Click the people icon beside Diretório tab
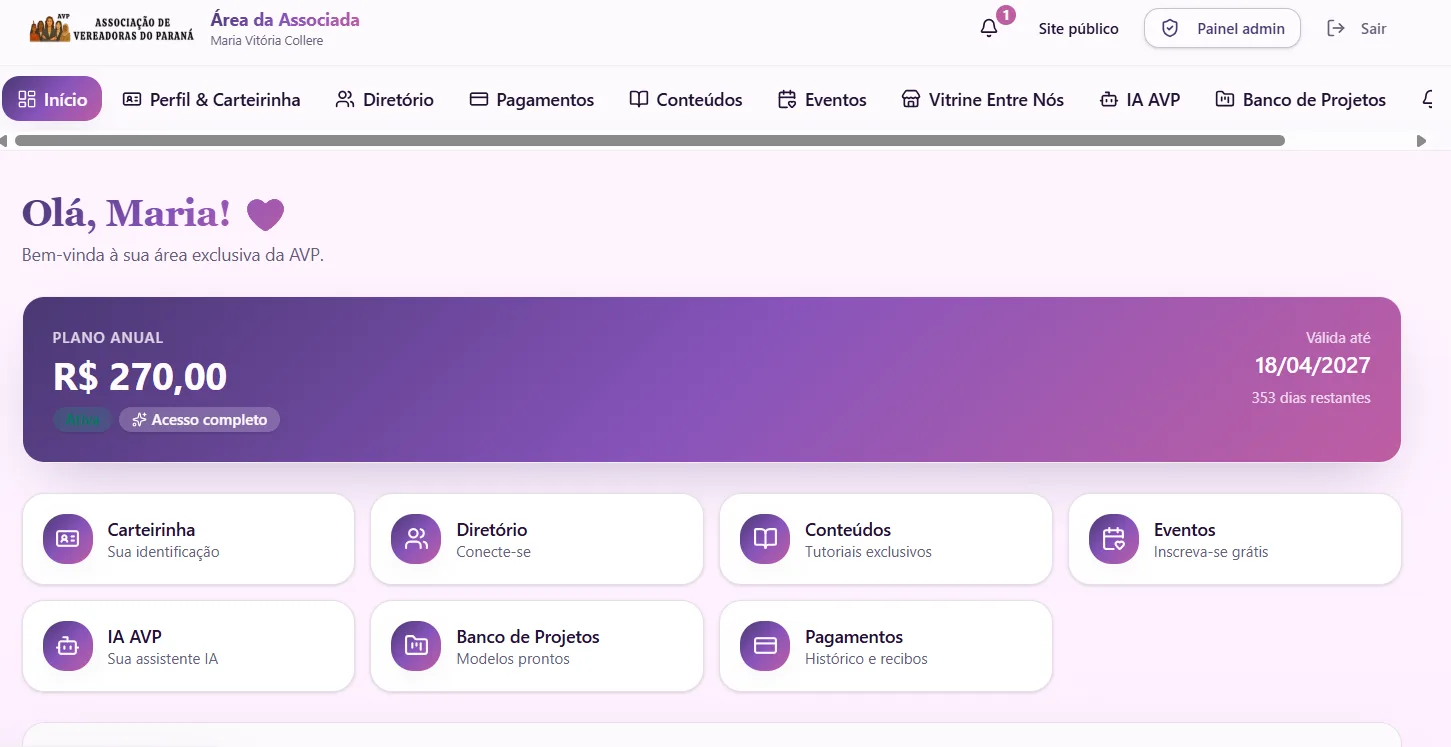The image size is (1451, 747). (x=345, y=99)
